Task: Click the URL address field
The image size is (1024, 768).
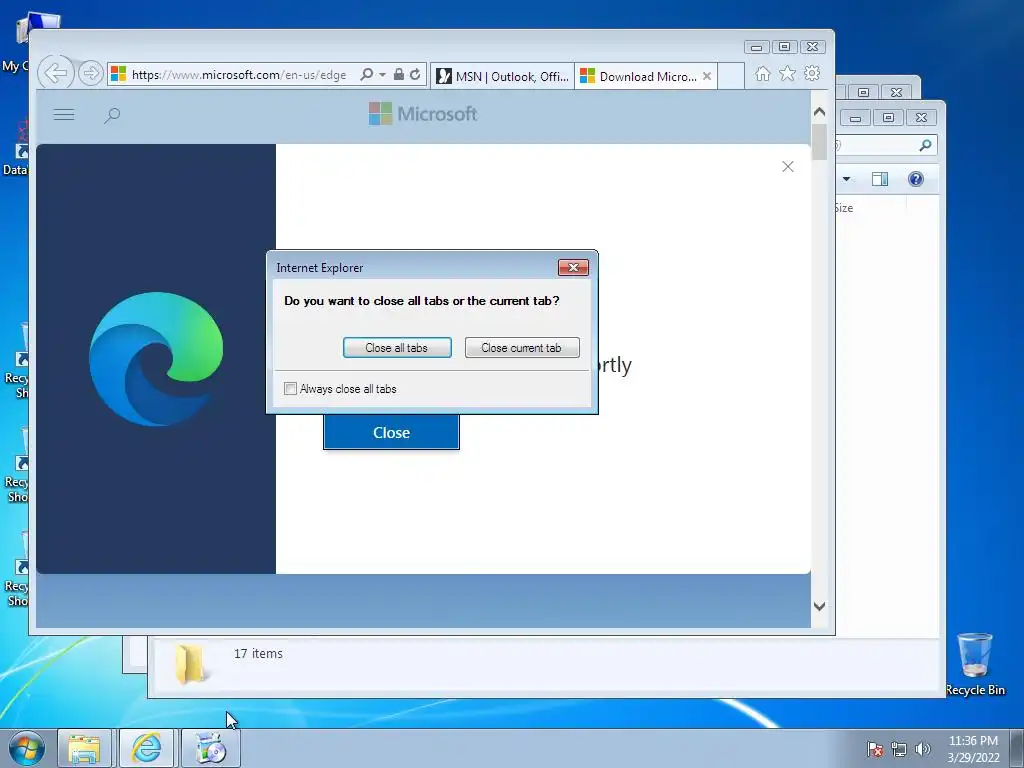Action: (x=239, y=74)
